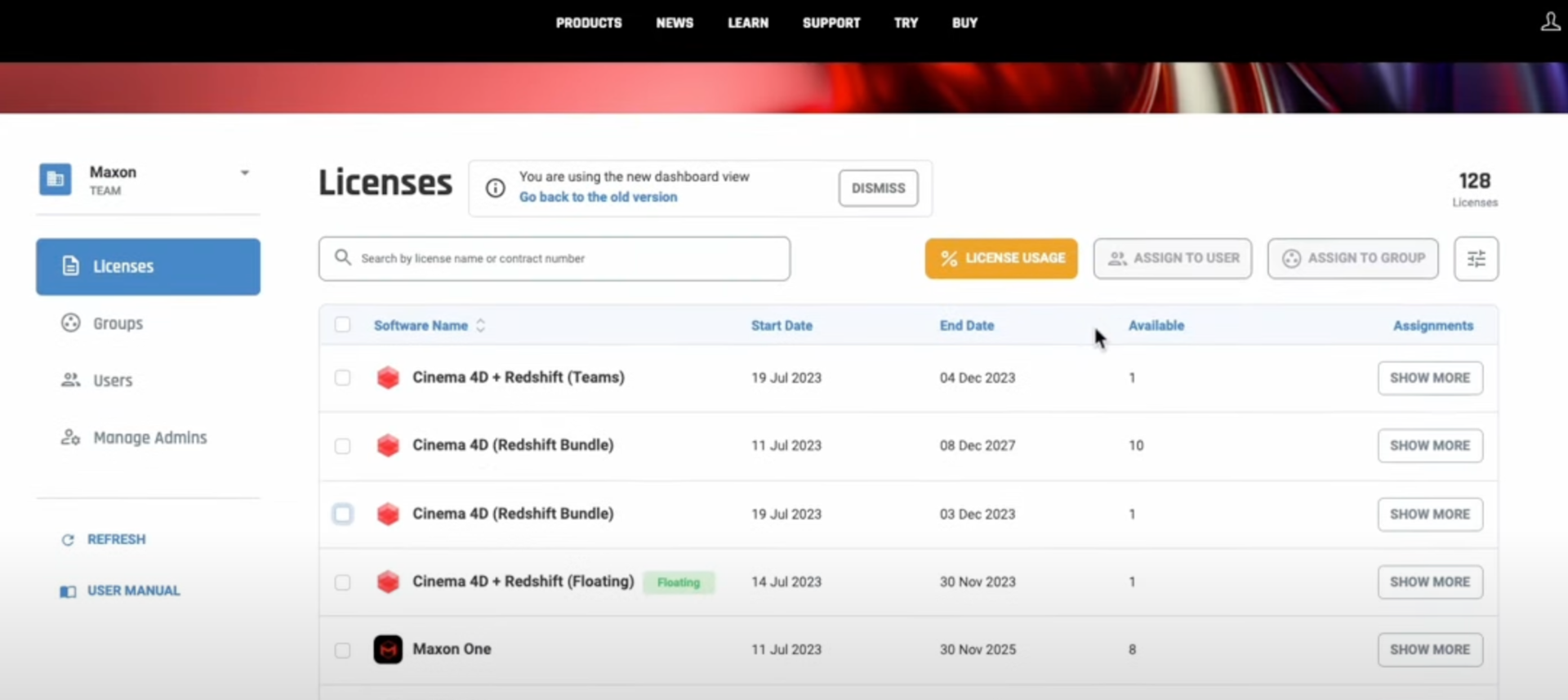
Task: Focus the license name search field
Action: (x=555, y=259)
